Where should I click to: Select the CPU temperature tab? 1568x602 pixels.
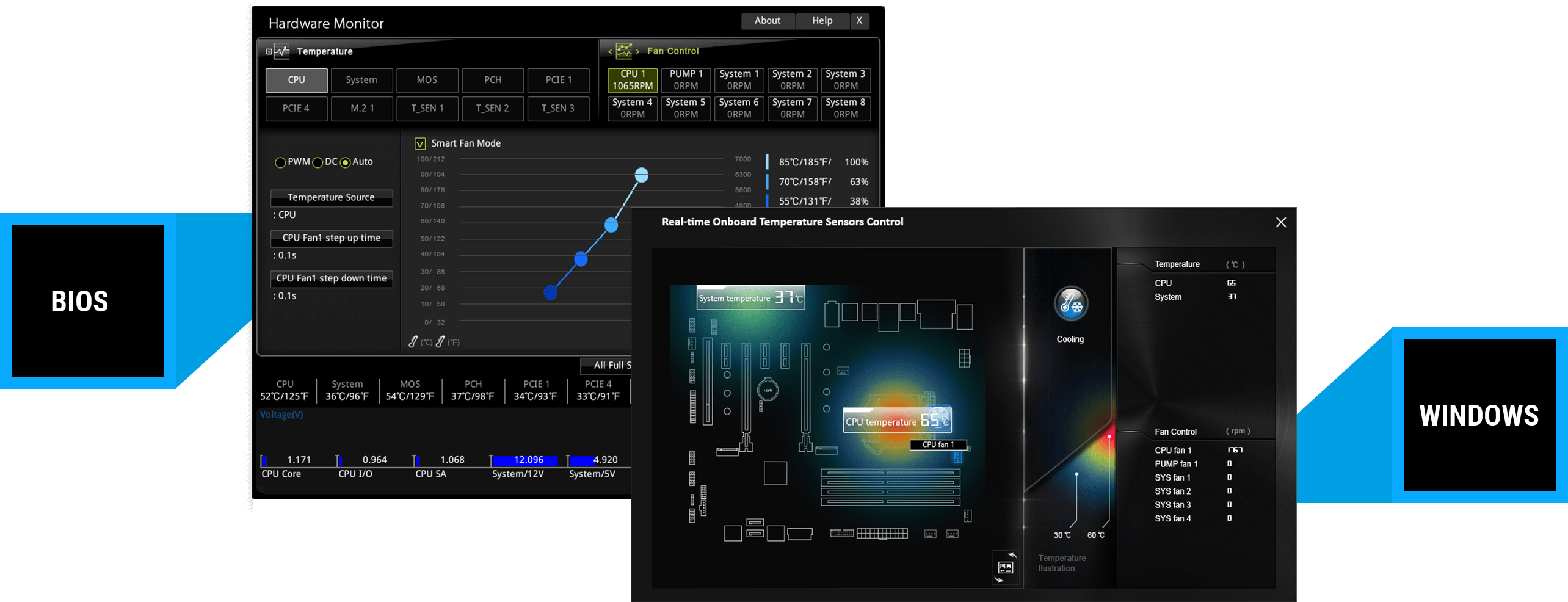(x=297, y=80)
